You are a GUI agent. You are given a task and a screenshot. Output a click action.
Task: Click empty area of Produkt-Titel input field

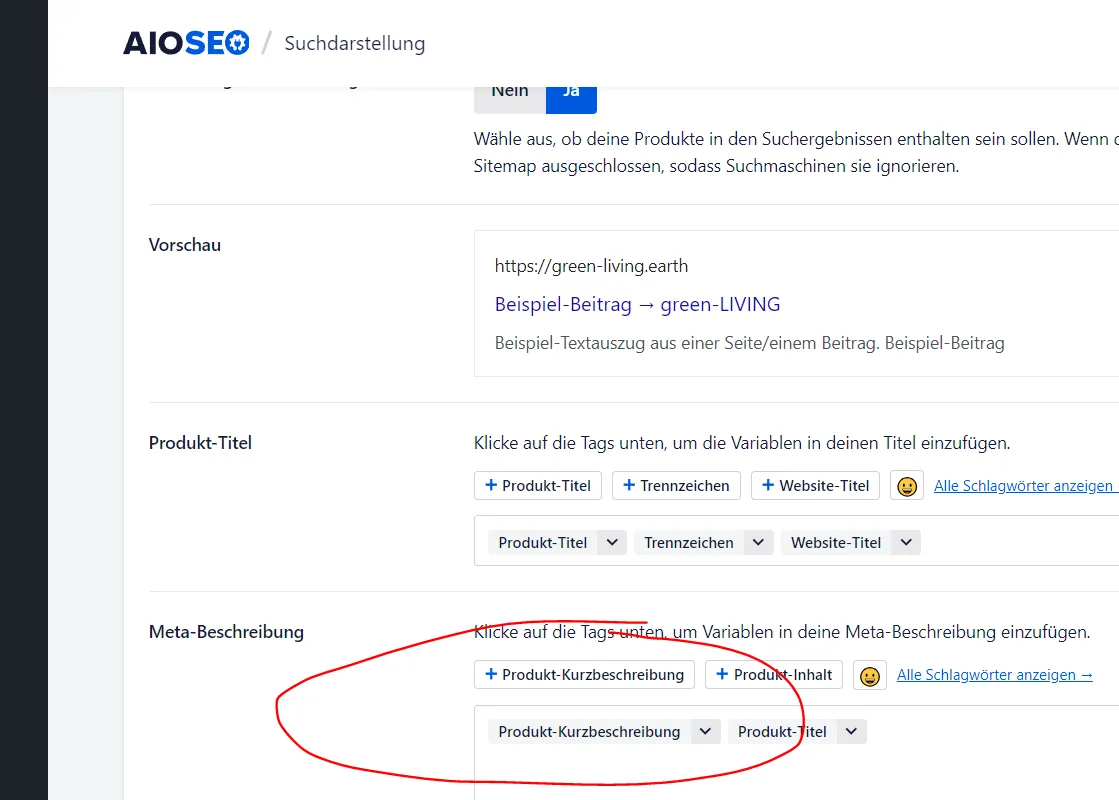tap(1021, 541)
